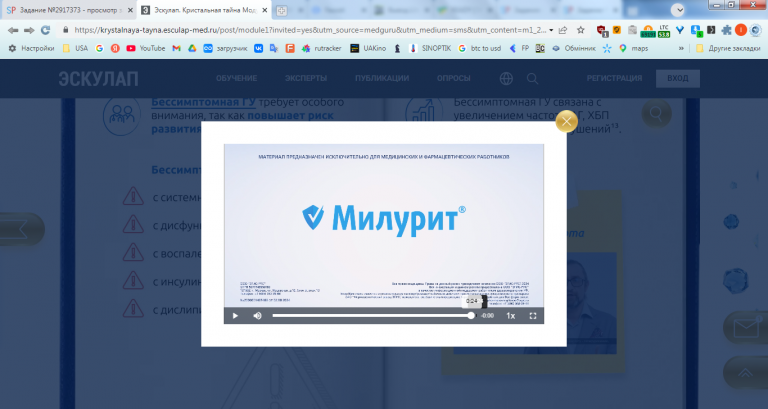
Task: Open the orange browser profile avatar
Action: [x=741, y=30]
